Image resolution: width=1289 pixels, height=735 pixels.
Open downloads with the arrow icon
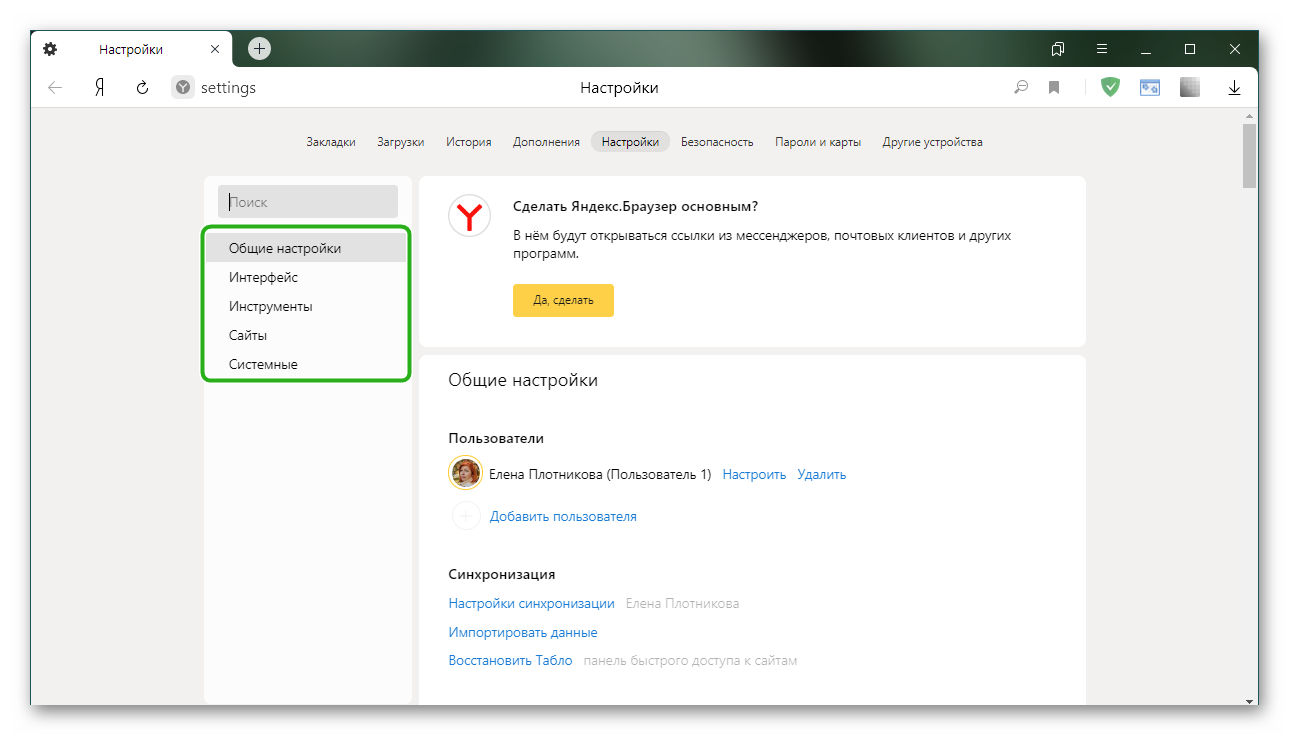(1235, 88)
